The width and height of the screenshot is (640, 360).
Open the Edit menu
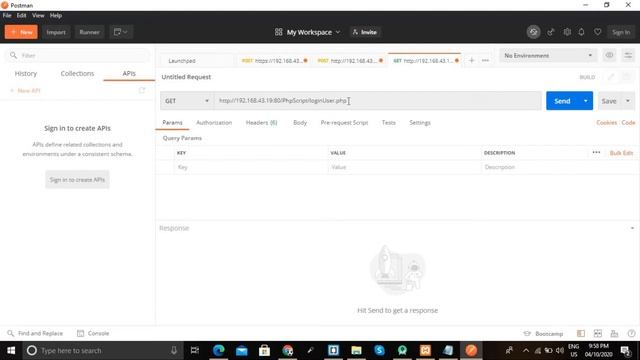21,15
